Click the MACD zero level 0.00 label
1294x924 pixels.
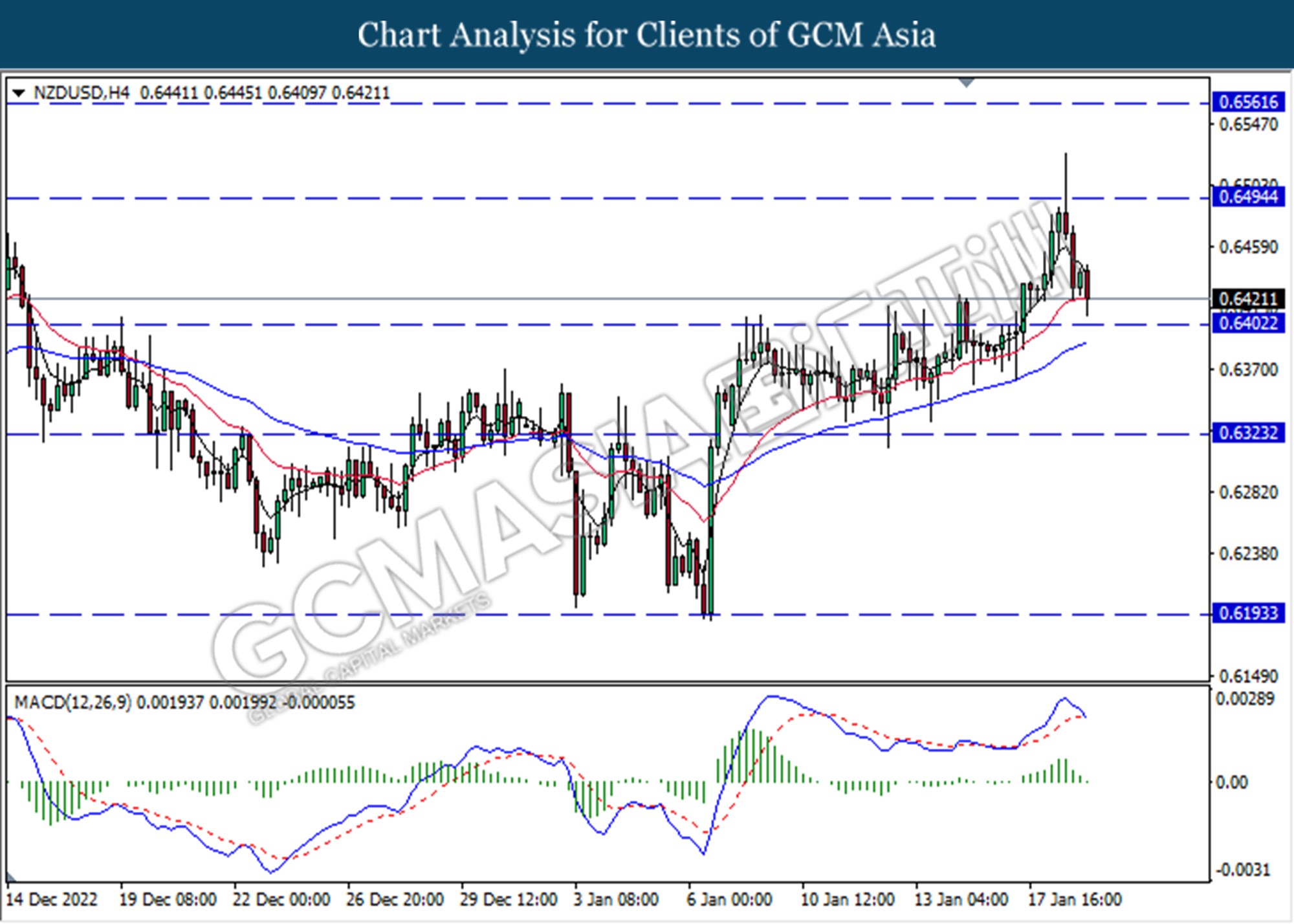pos(1232,783)
